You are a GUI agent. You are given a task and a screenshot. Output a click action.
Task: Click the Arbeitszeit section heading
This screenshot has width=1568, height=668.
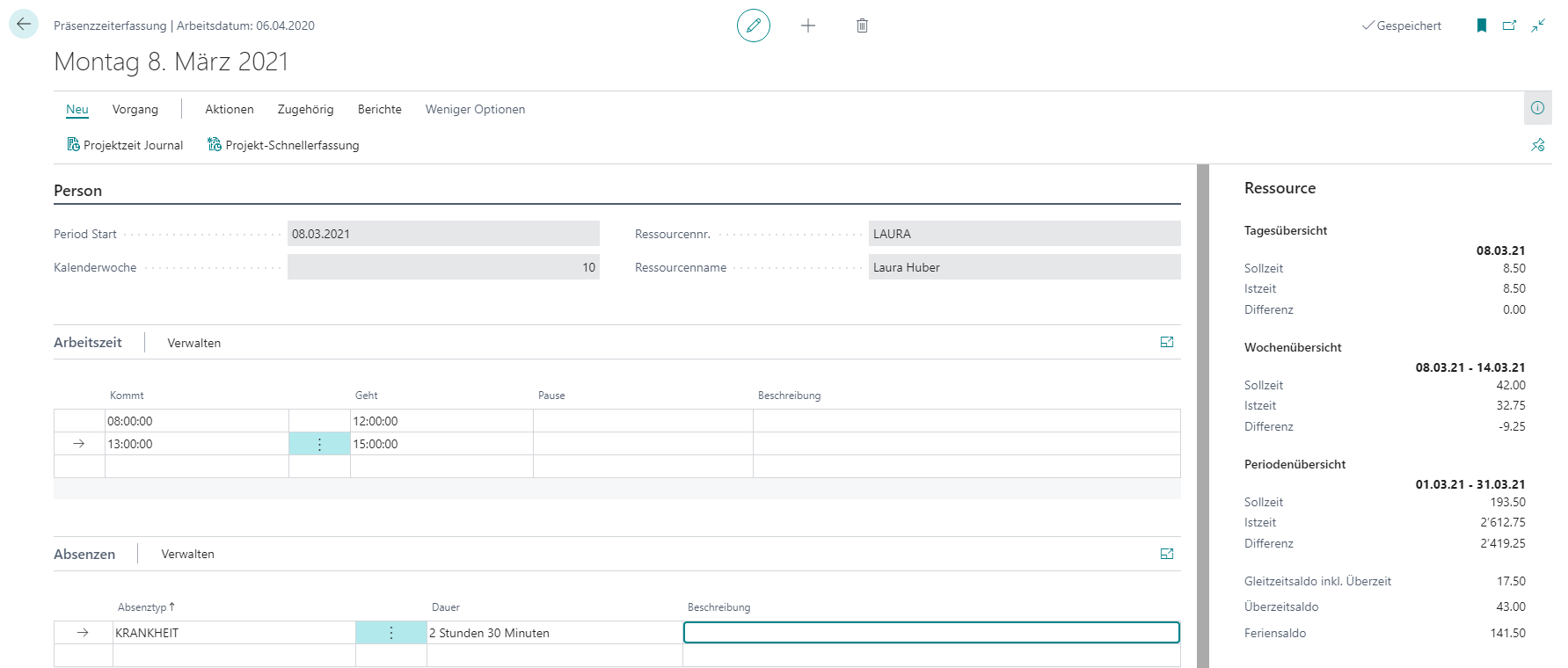[88, 342]
